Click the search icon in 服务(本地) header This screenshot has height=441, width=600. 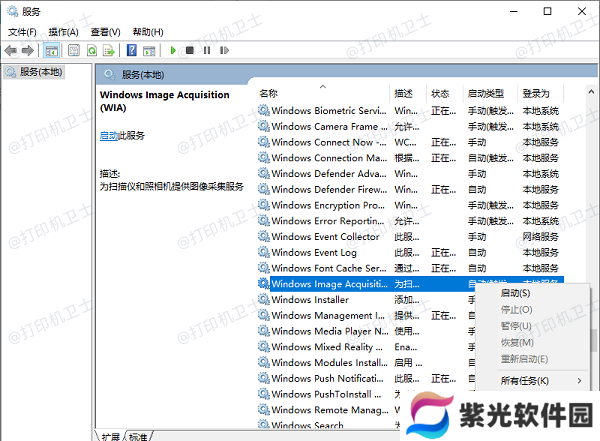pyautogui.click(x=109, y=74)
